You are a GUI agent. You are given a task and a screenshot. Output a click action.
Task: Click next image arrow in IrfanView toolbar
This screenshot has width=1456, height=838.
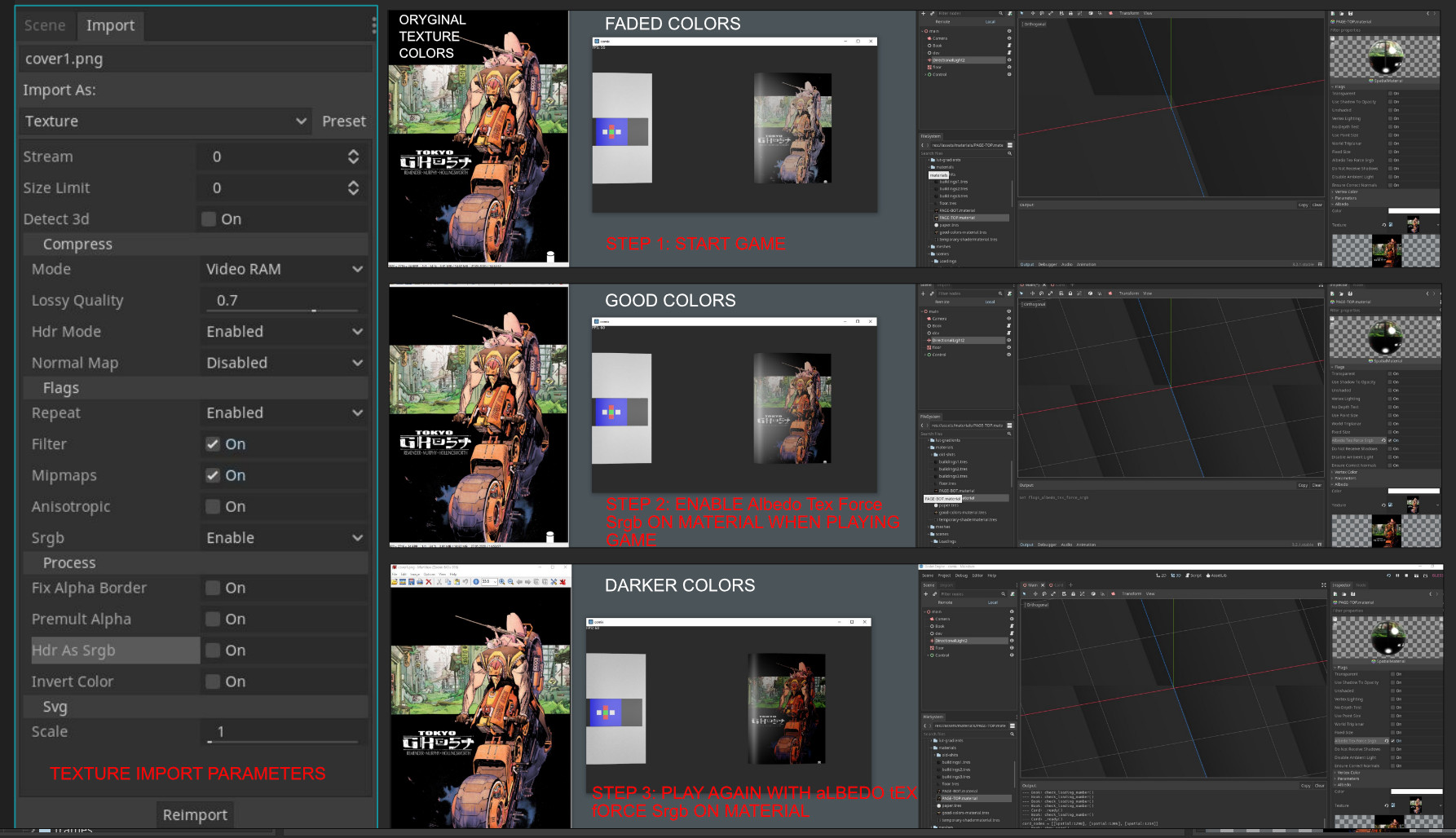[x=527, y=581]
